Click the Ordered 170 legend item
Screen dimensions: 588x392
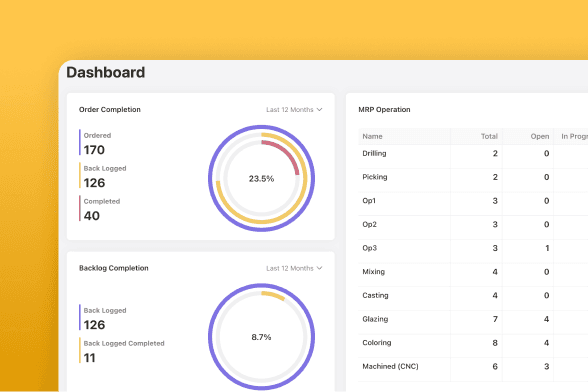point(95,143)
